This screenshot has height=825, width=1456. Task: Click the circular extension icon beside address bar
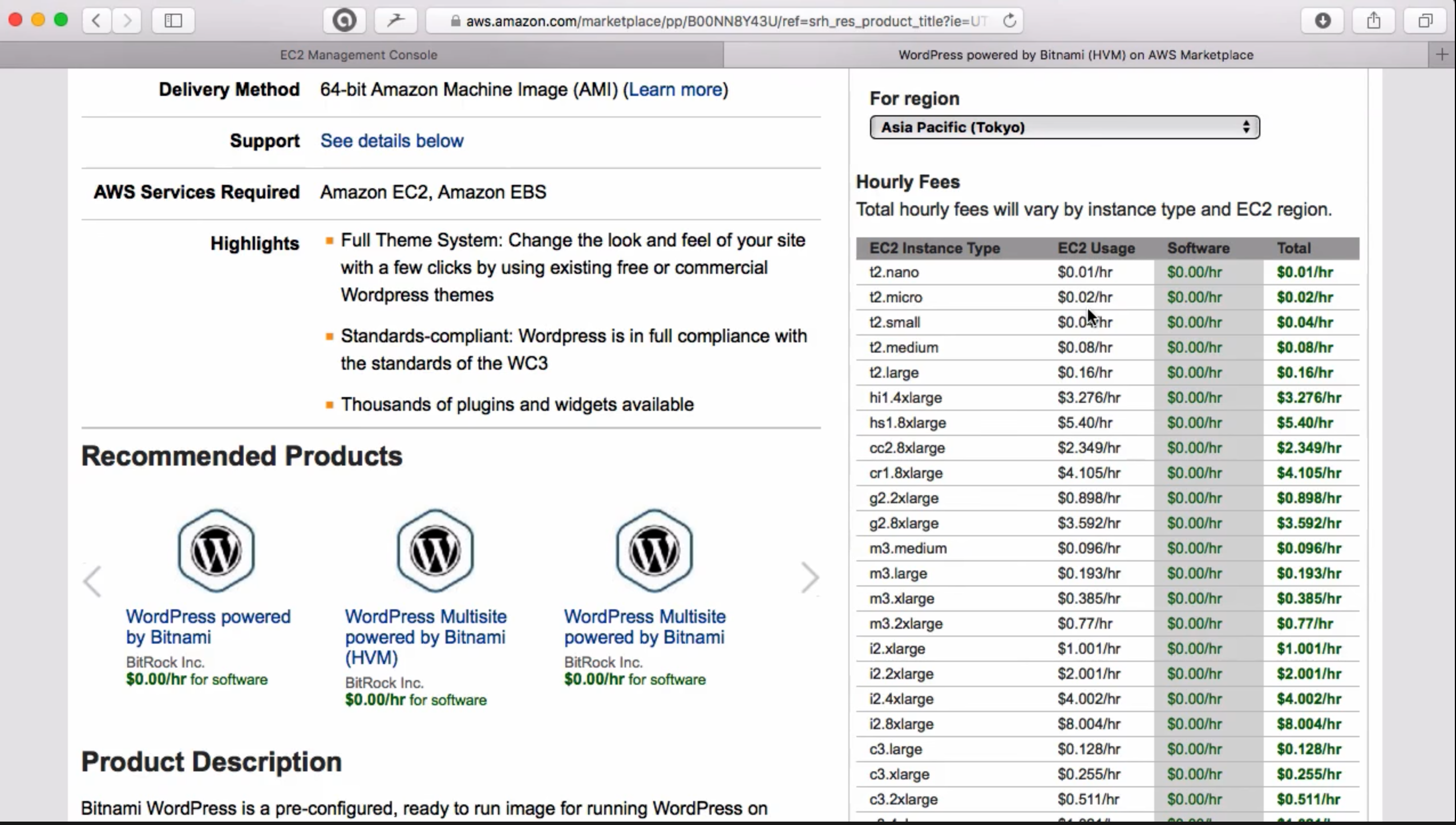click(344, 21)
